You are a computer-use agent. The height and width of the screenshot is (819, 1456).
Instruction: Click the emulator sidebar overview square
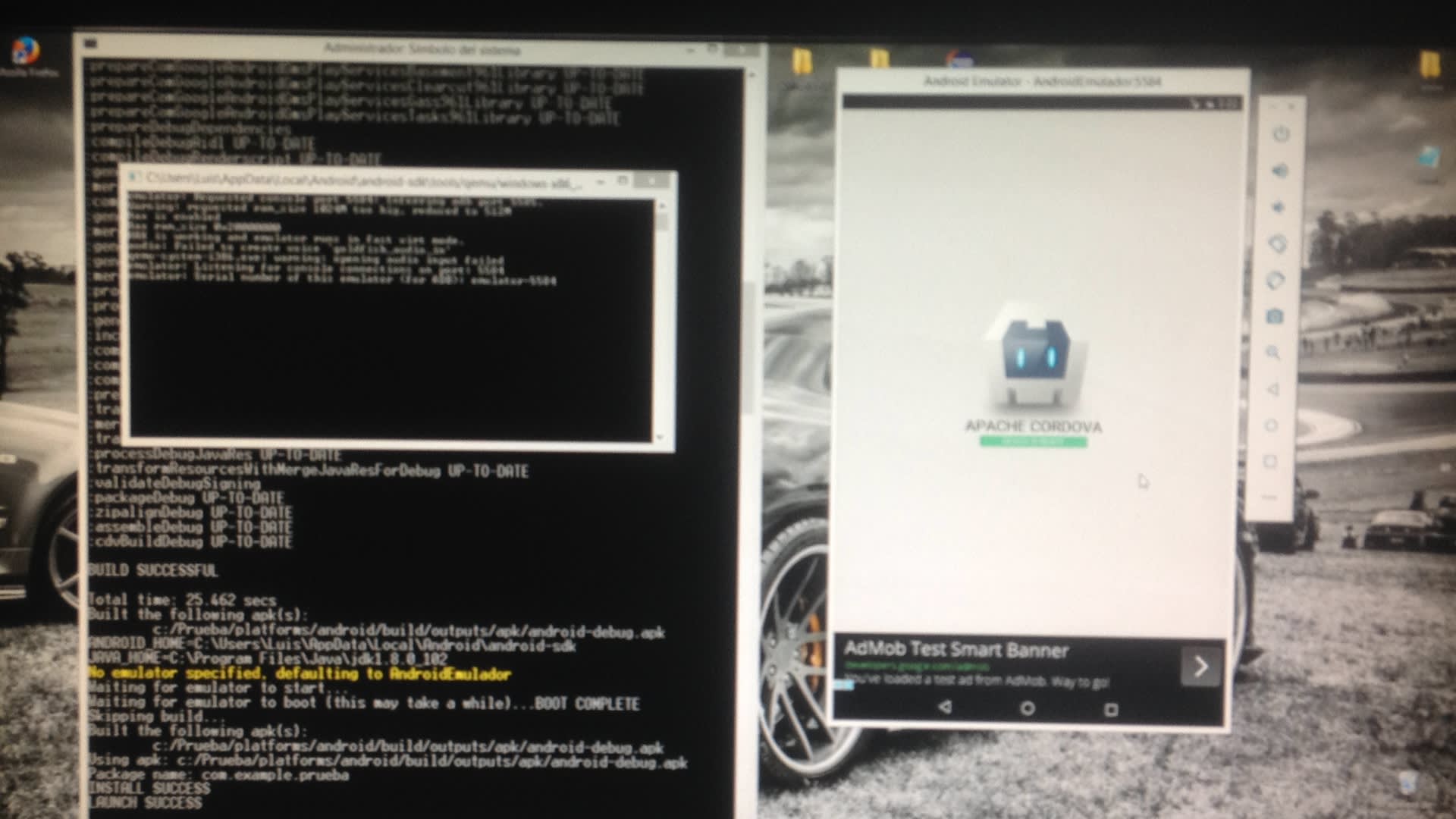(1270, 462)
